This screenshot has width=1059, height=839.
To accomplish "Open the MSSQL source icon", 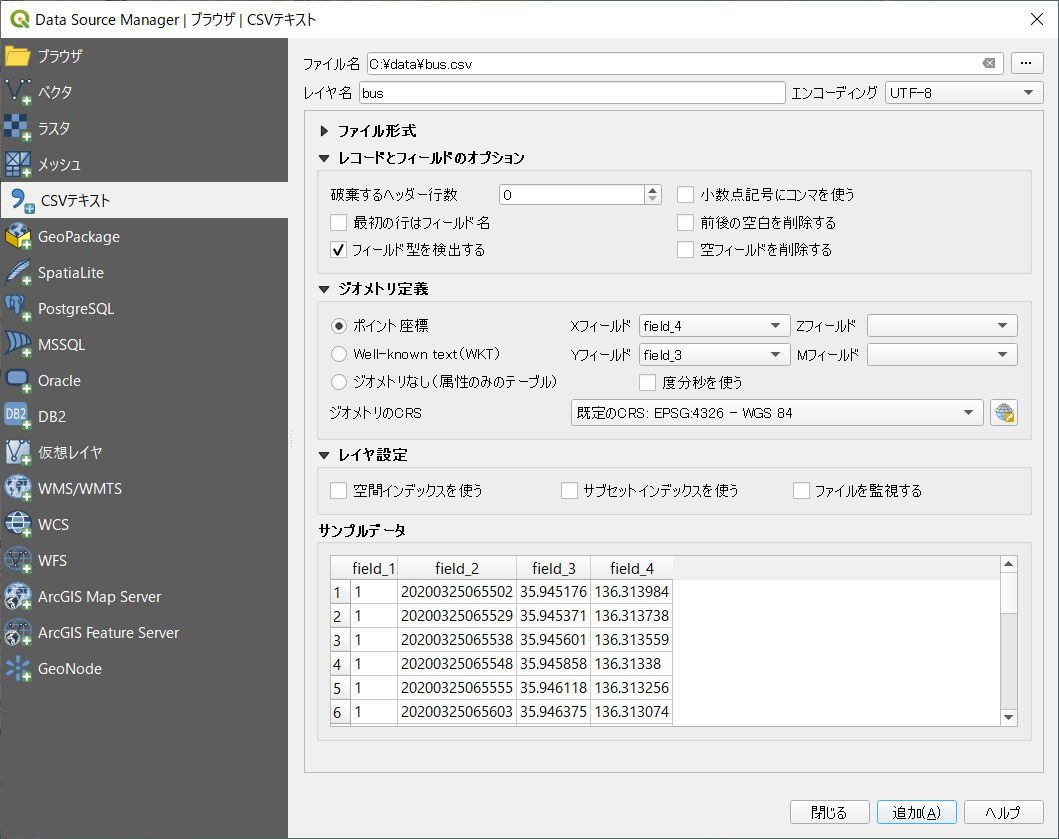I will click(x=18, y=345).
